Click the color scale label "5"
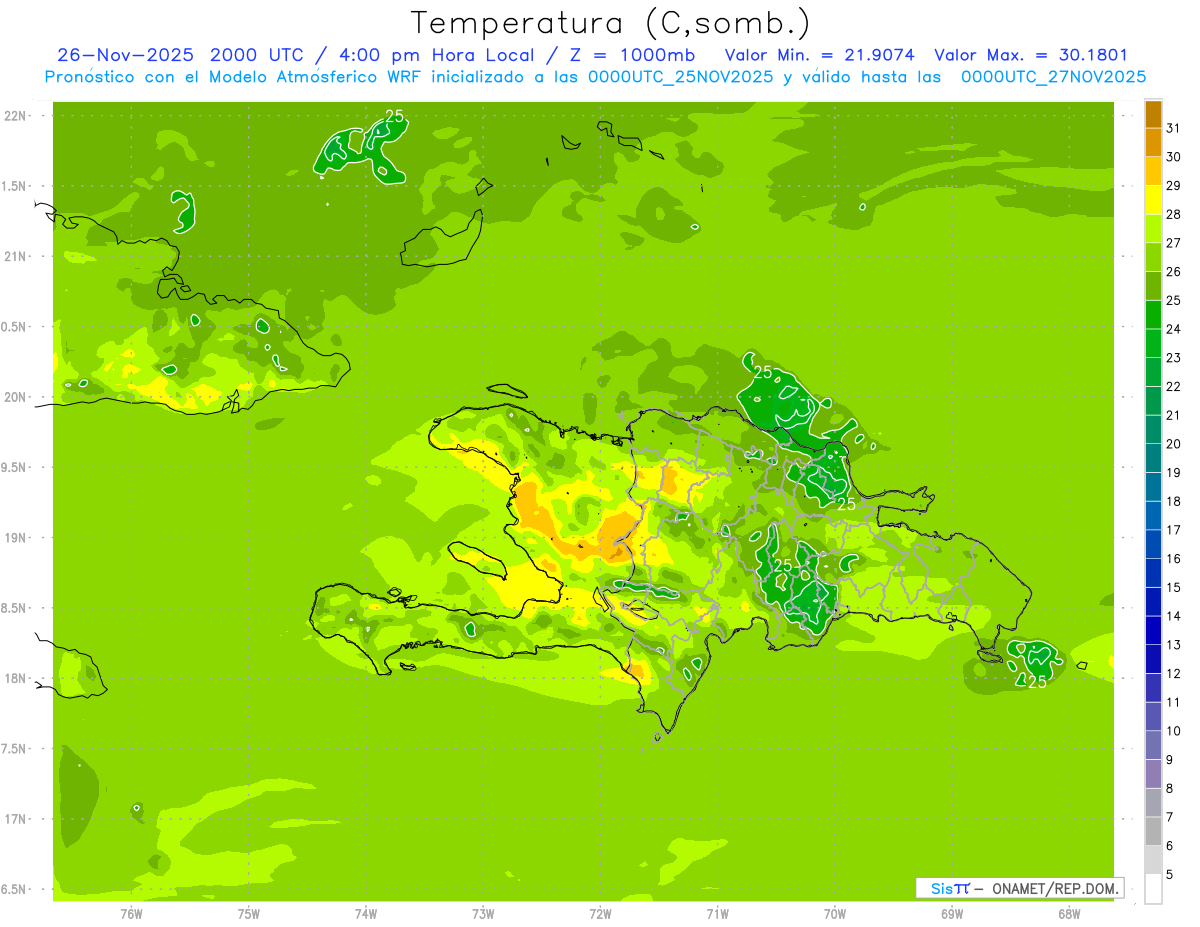The width and height of the screenshot is (1200, 927). (x=1170, y=874)
